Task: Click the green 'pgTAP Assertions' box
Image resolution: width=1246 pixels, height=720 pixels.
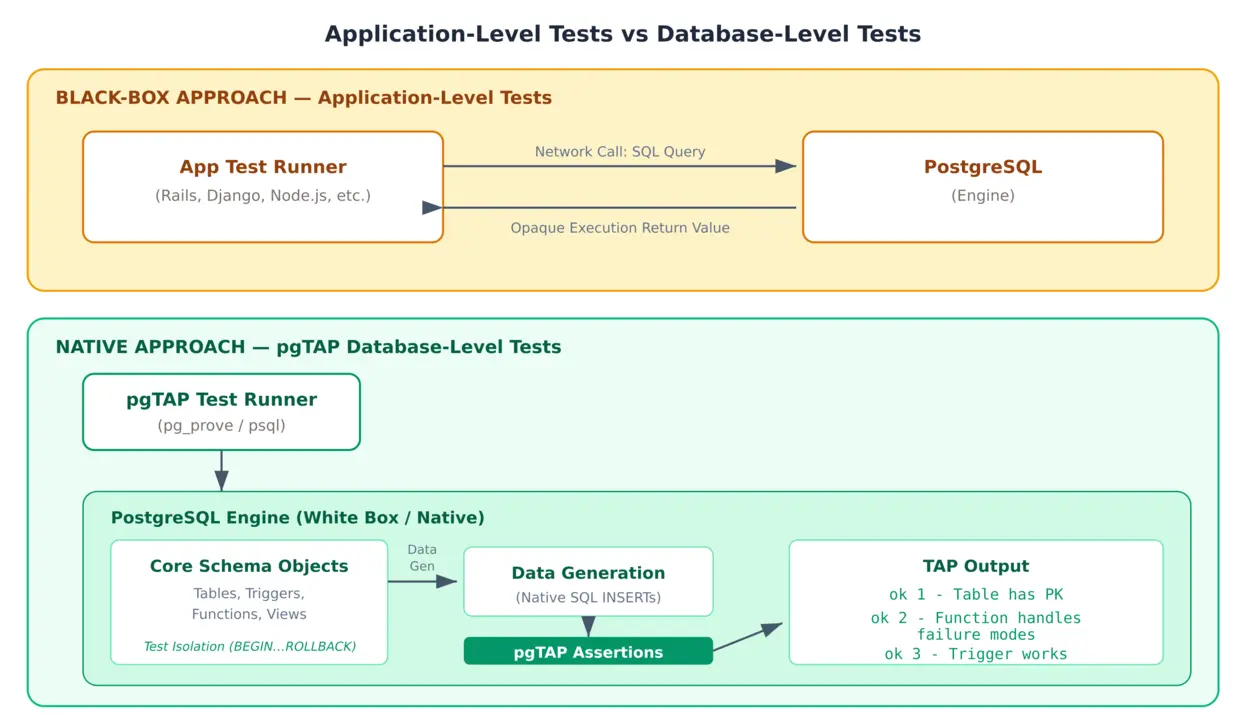Action: pos(588,651)
